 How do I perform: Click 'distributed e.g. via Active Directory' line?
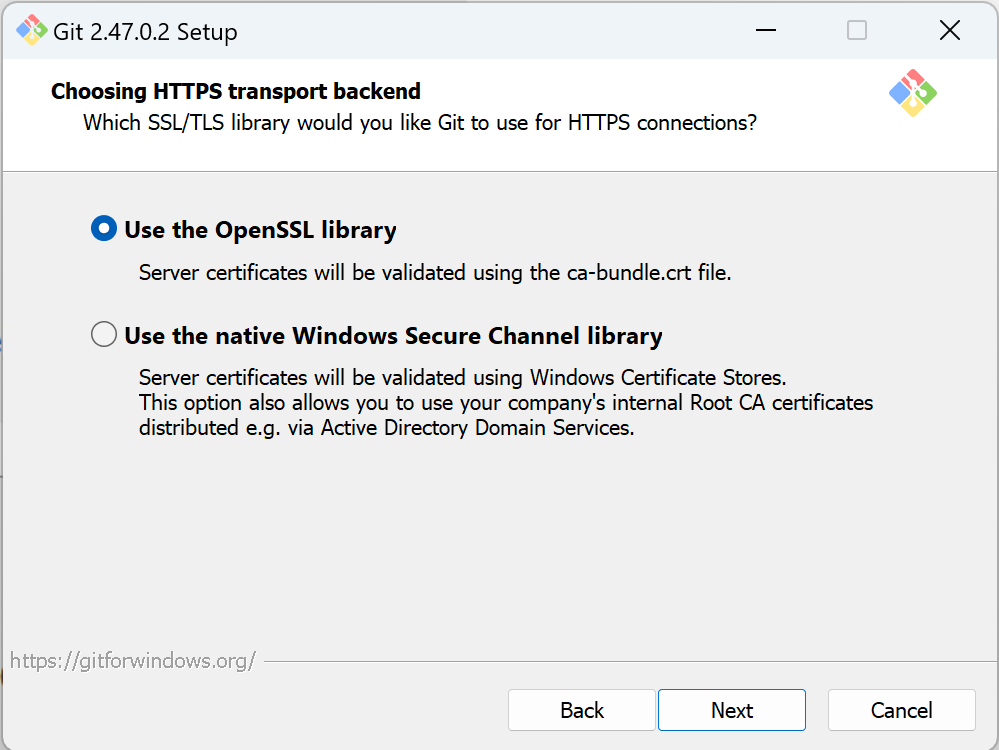coord(387,428)
